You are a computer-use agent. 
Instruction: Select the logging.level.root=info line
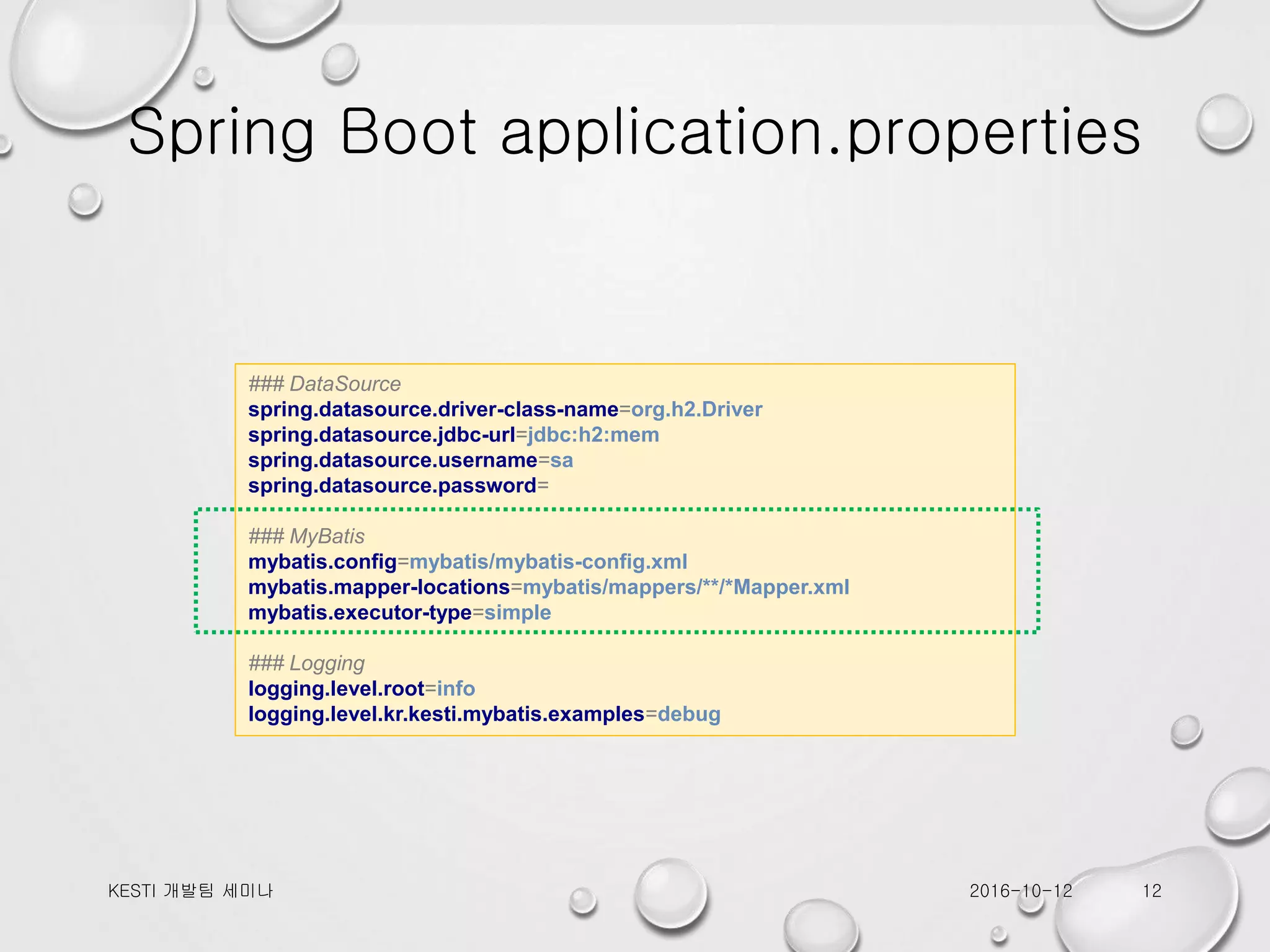click(362, 689)
